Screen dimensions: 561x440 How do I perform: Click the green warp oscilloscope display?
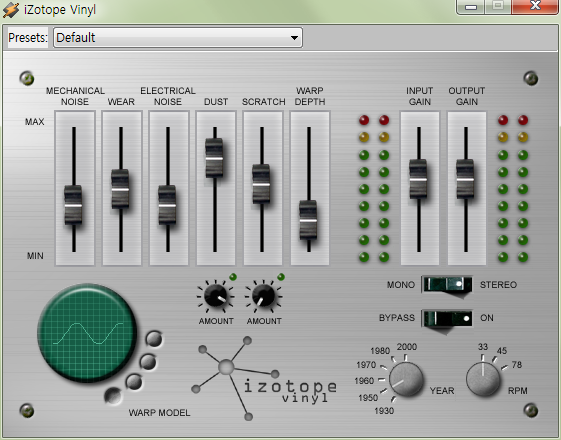pos(87,333)
